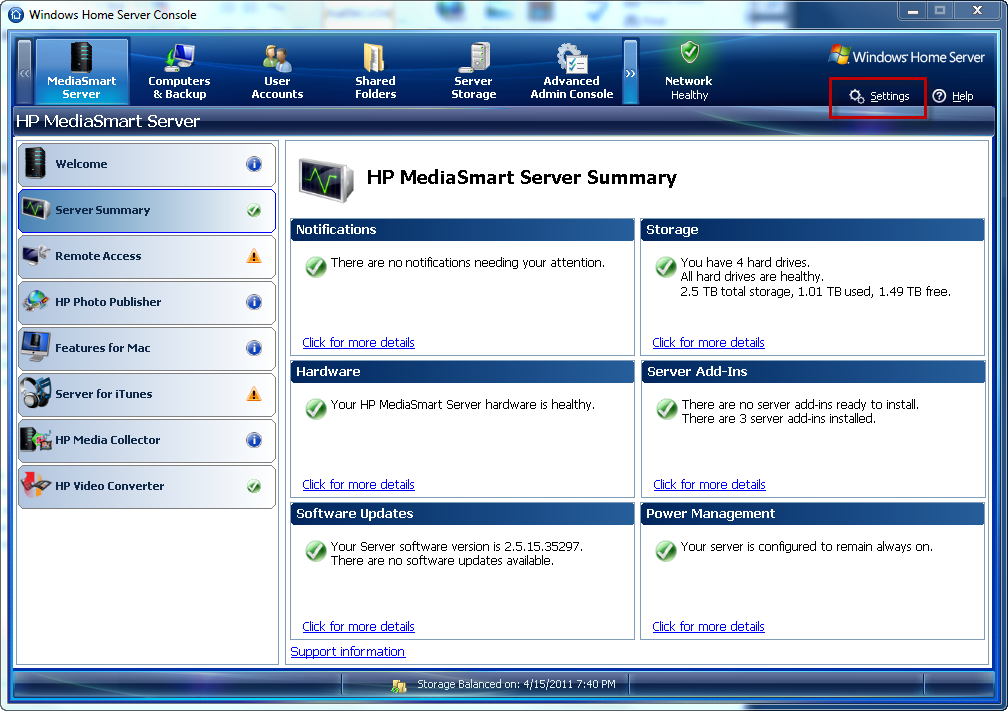Click the console title bar icon

[x=15, y=14]
